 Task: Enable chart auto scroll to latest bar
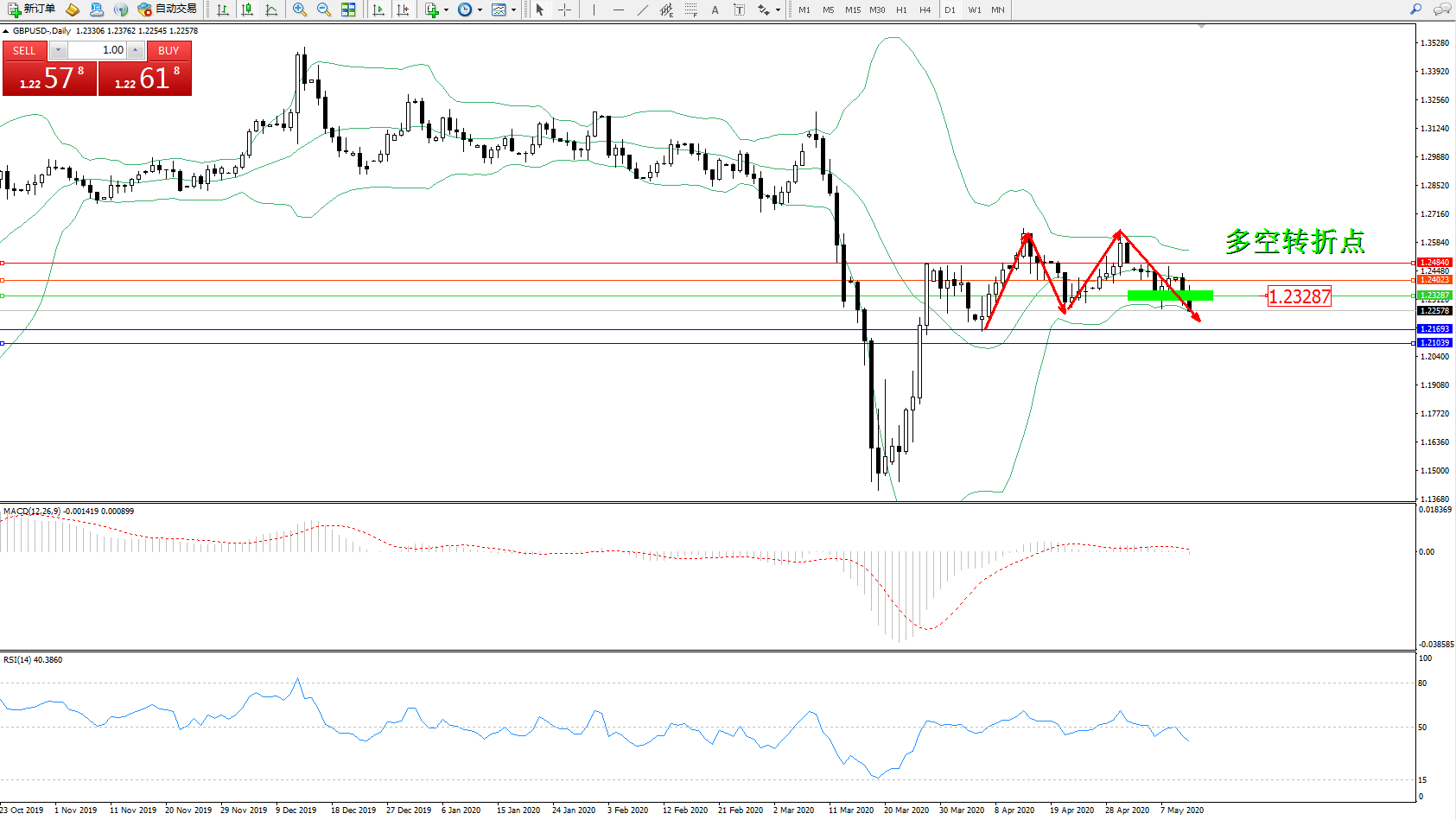tap(378, 10)
